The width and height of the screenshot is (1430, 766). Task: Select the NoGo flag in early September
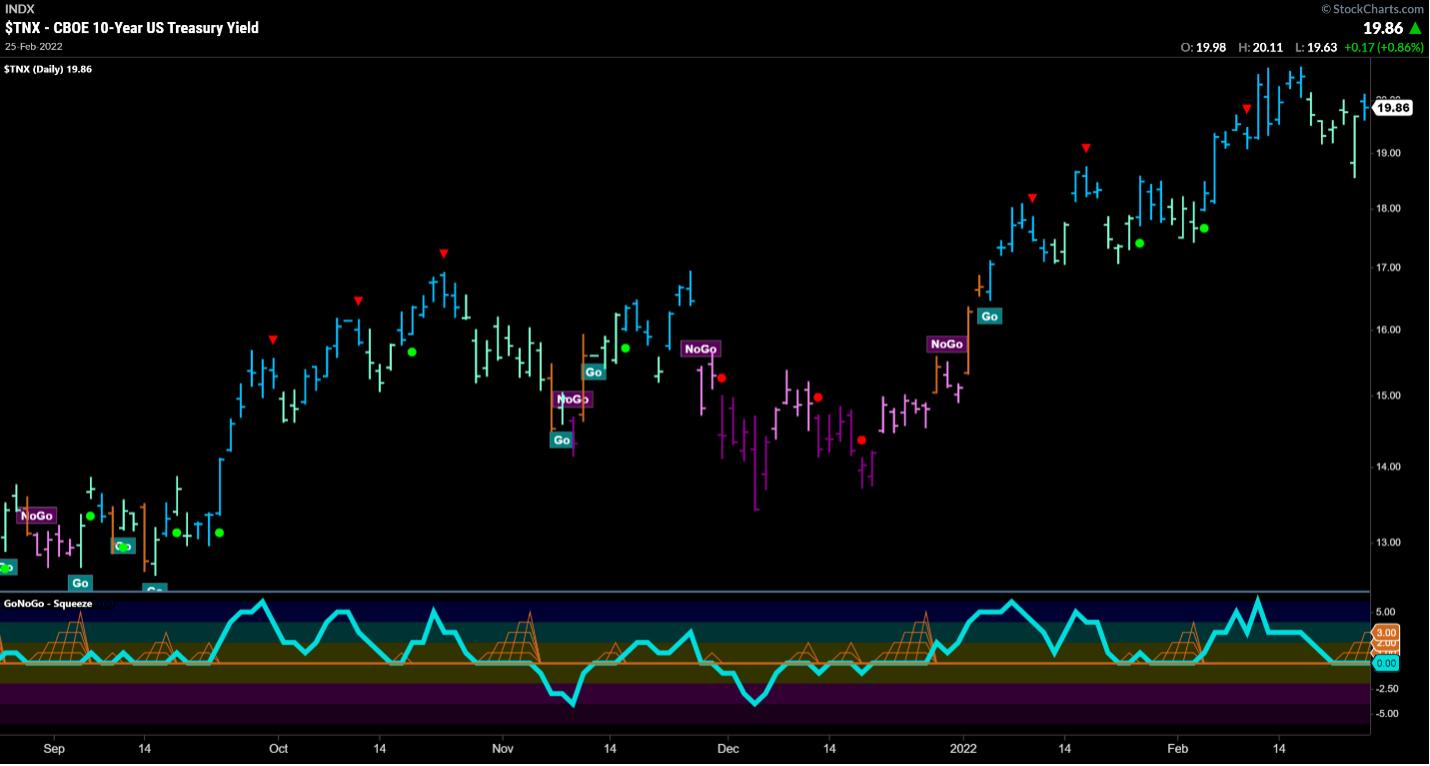(37, 516)
